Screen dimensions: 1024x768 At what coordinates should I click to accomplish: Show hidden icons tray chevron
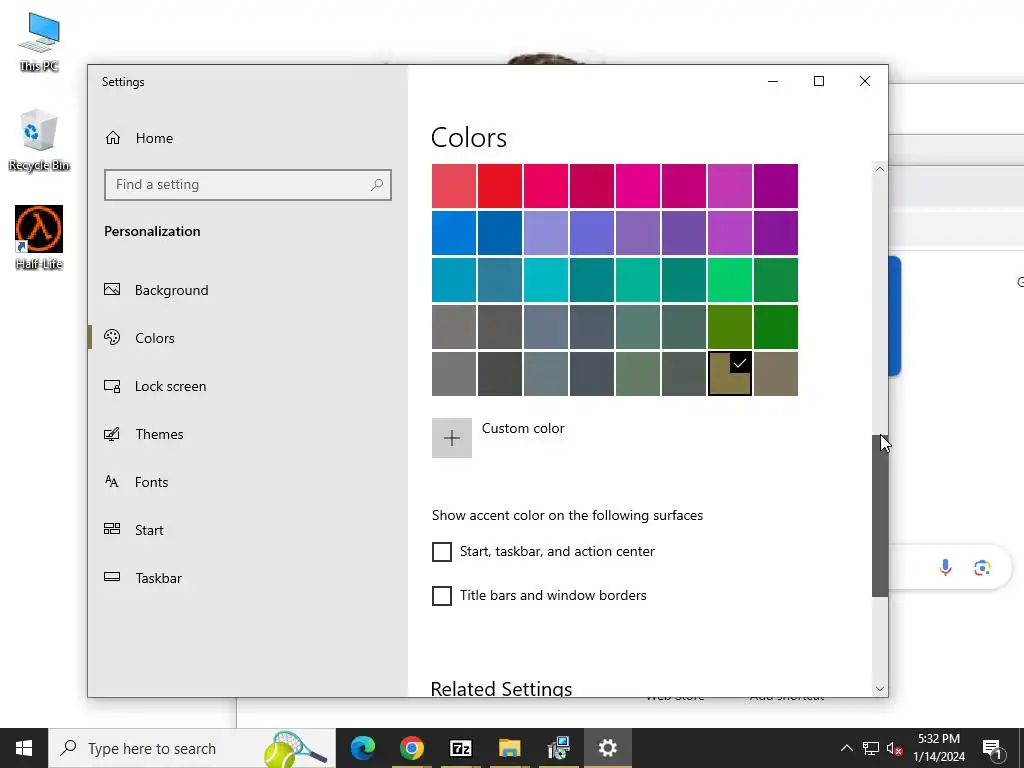[846, 748]
